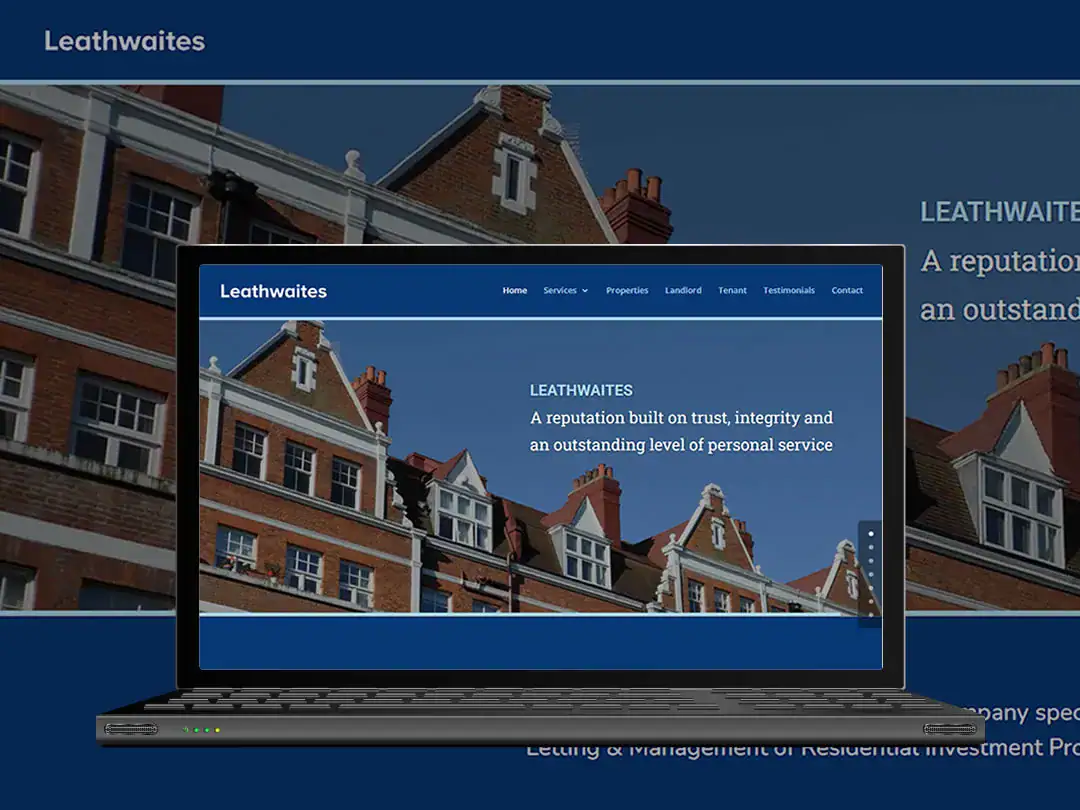Click the background page LEATHWAITES title
Image resolution: width=1080 pixels, height=810 pixels.
point(1000,212)
